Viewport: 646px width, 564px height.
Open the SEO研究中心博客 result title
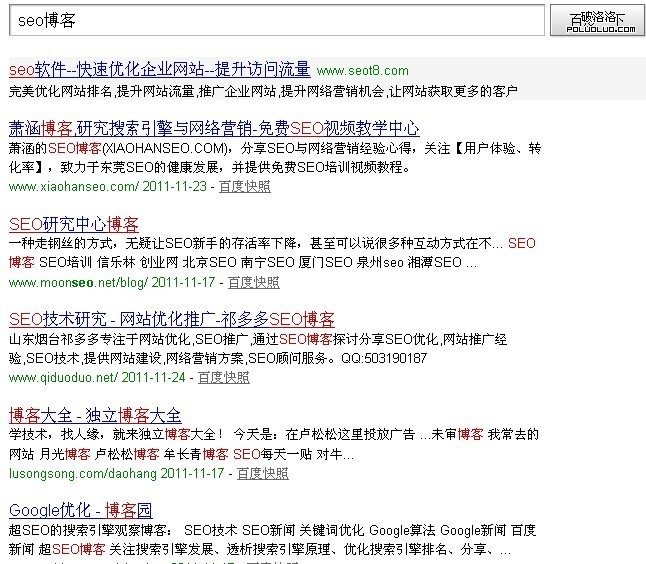[x=73, y=224]
